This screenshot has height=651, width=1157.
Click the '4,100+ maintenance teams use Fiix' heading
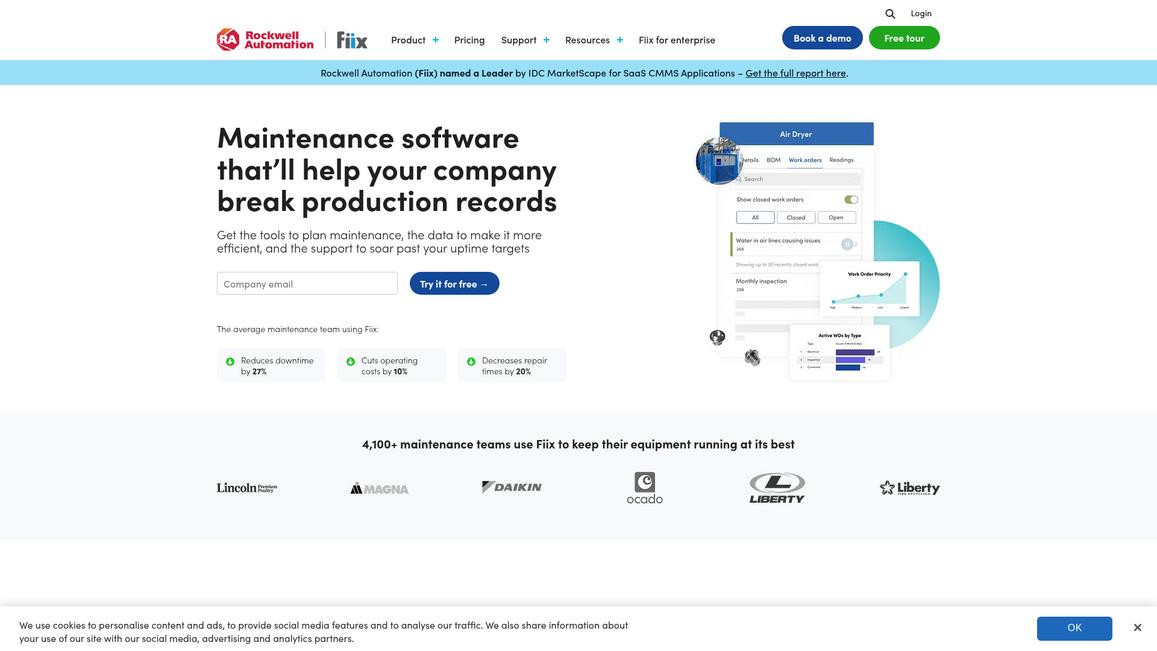click(578, 444)
